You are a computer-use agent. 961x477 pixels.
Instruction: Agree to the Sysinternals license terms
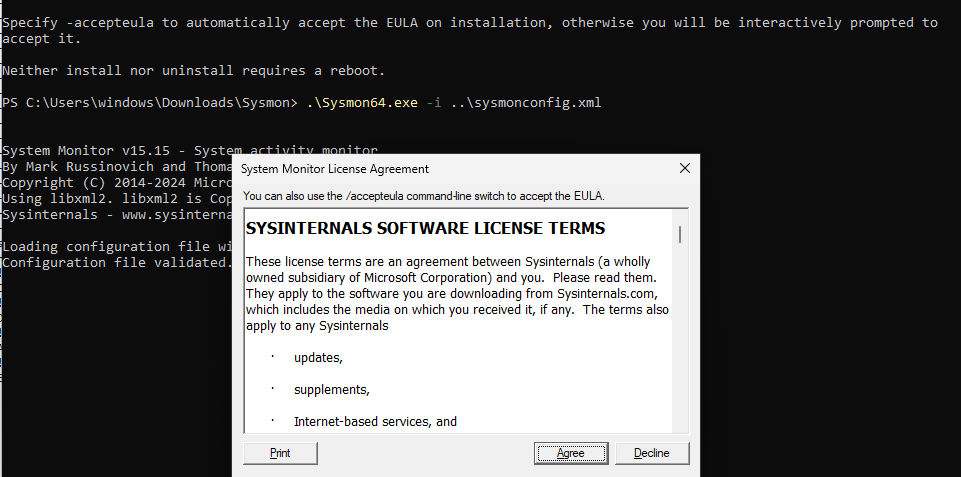[x=571, y=453]
